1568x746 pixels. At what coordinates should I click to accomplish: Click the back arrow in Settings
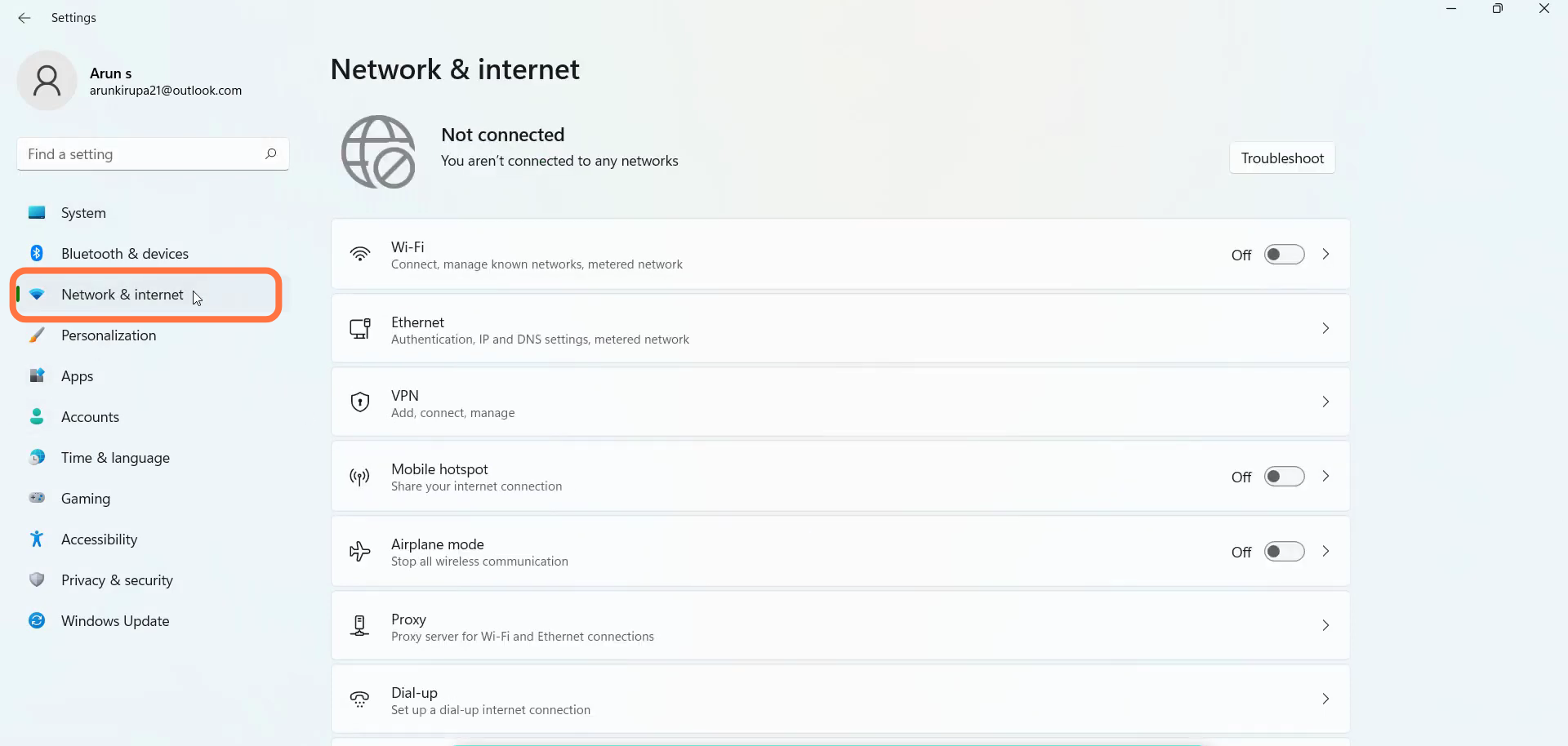[24, 18]
